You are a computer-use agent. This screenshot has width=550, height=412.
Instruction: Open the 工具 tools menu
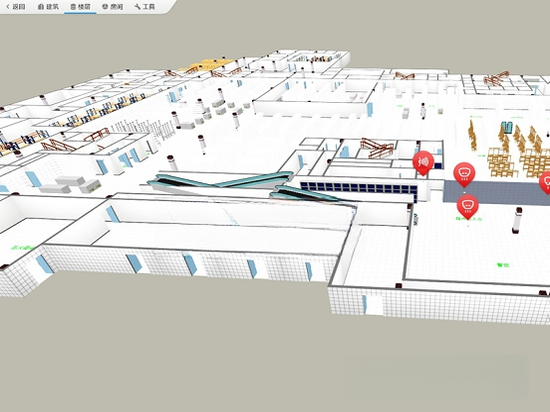[144, 7]
